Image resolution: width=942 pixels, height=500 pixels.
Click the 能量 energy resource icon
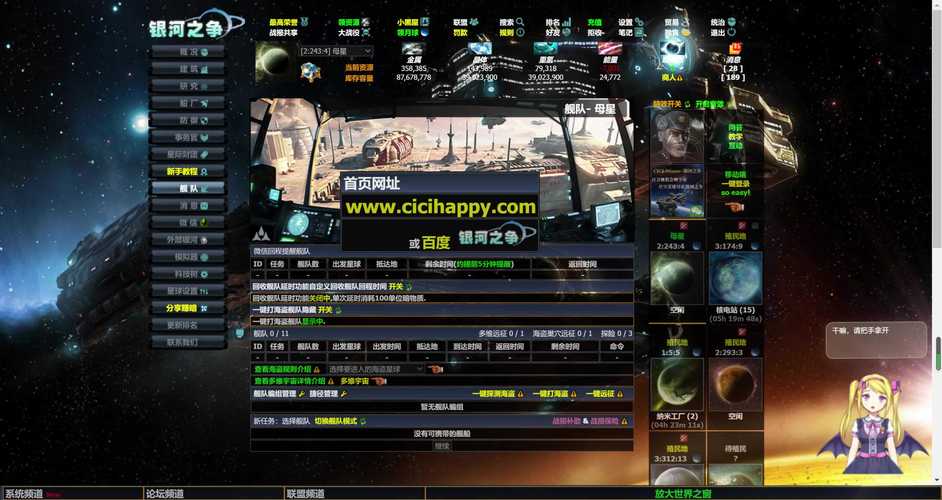[x=610, y=49]
